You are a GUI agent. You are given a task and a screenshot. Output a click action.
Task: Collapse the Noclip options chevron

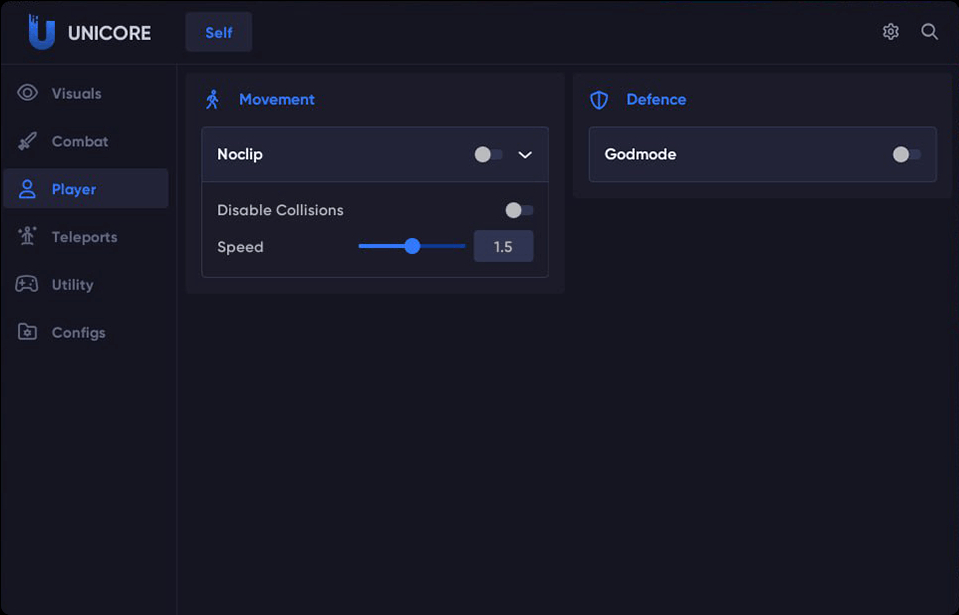pos(525,155)
